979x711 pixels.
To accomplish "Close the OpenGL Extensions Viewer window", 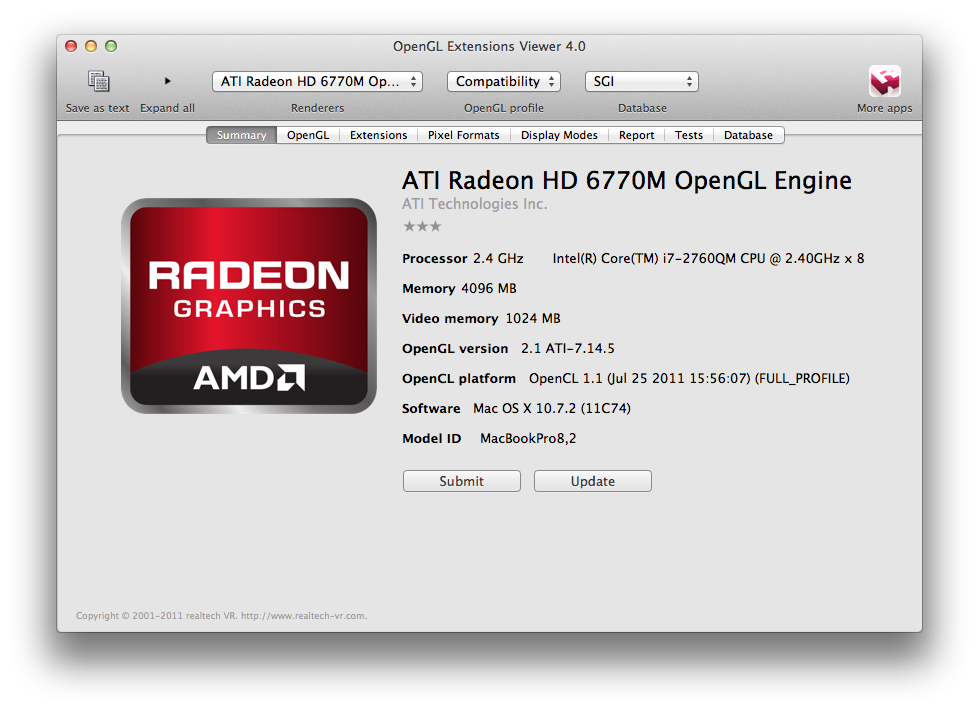I will pos(71,46).
